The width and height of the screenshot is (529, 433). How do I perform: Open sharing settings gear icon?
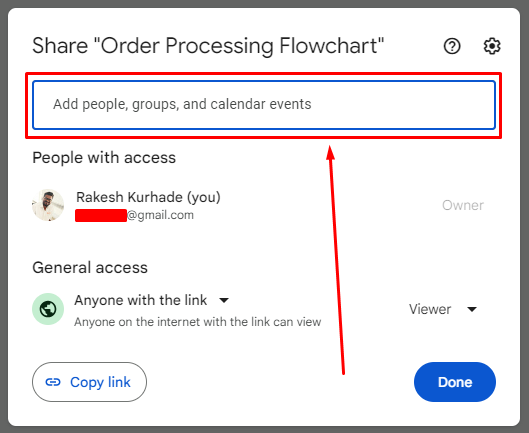(x=492, y=46)
